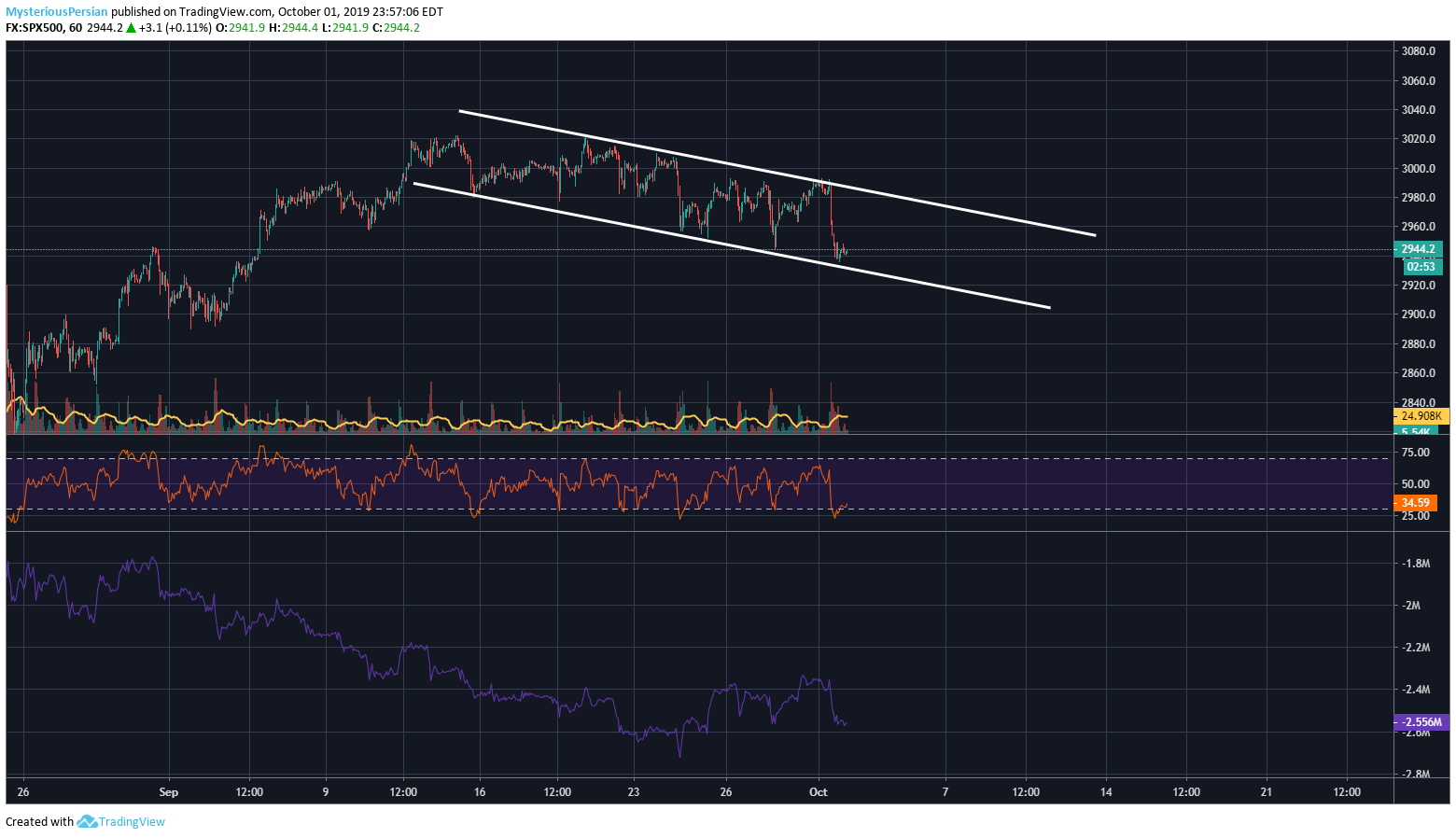Click the 3080.0 price axis label
Image resolution: width=1456 pixels, height=838 pixels.
pos(1418,51)
